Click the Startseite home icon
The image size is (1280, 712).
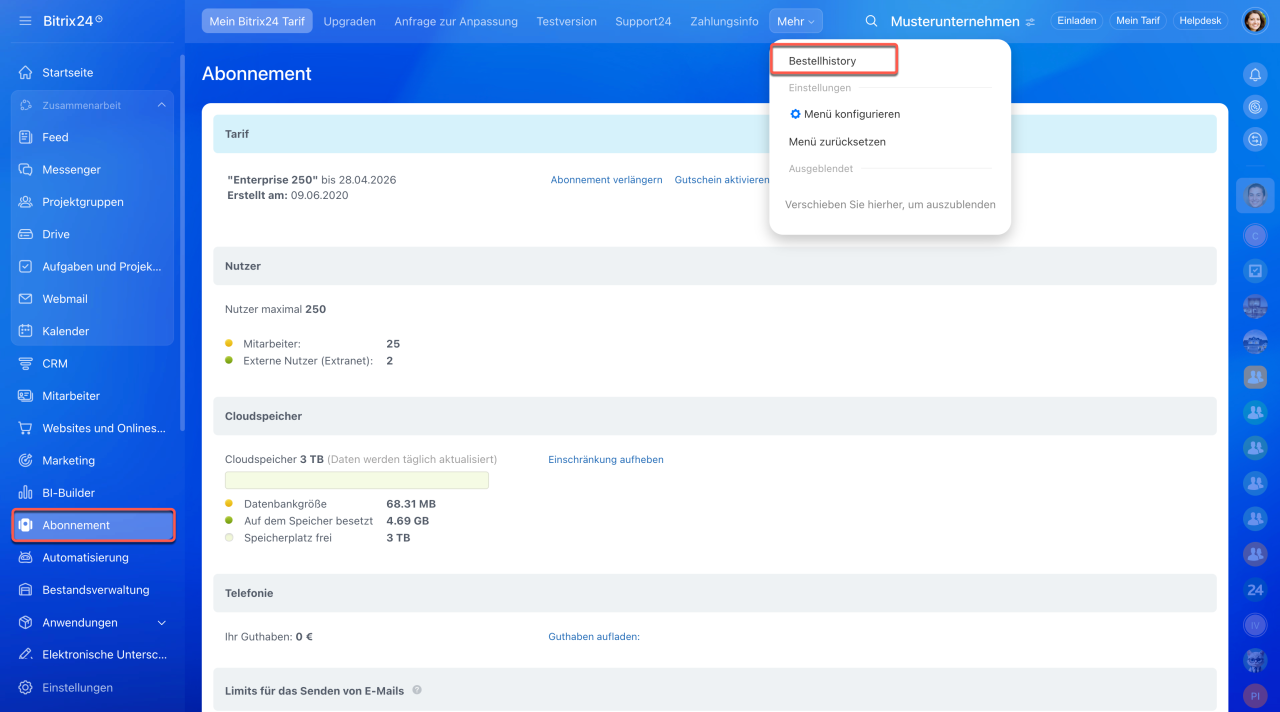click(x=26, y=73)
